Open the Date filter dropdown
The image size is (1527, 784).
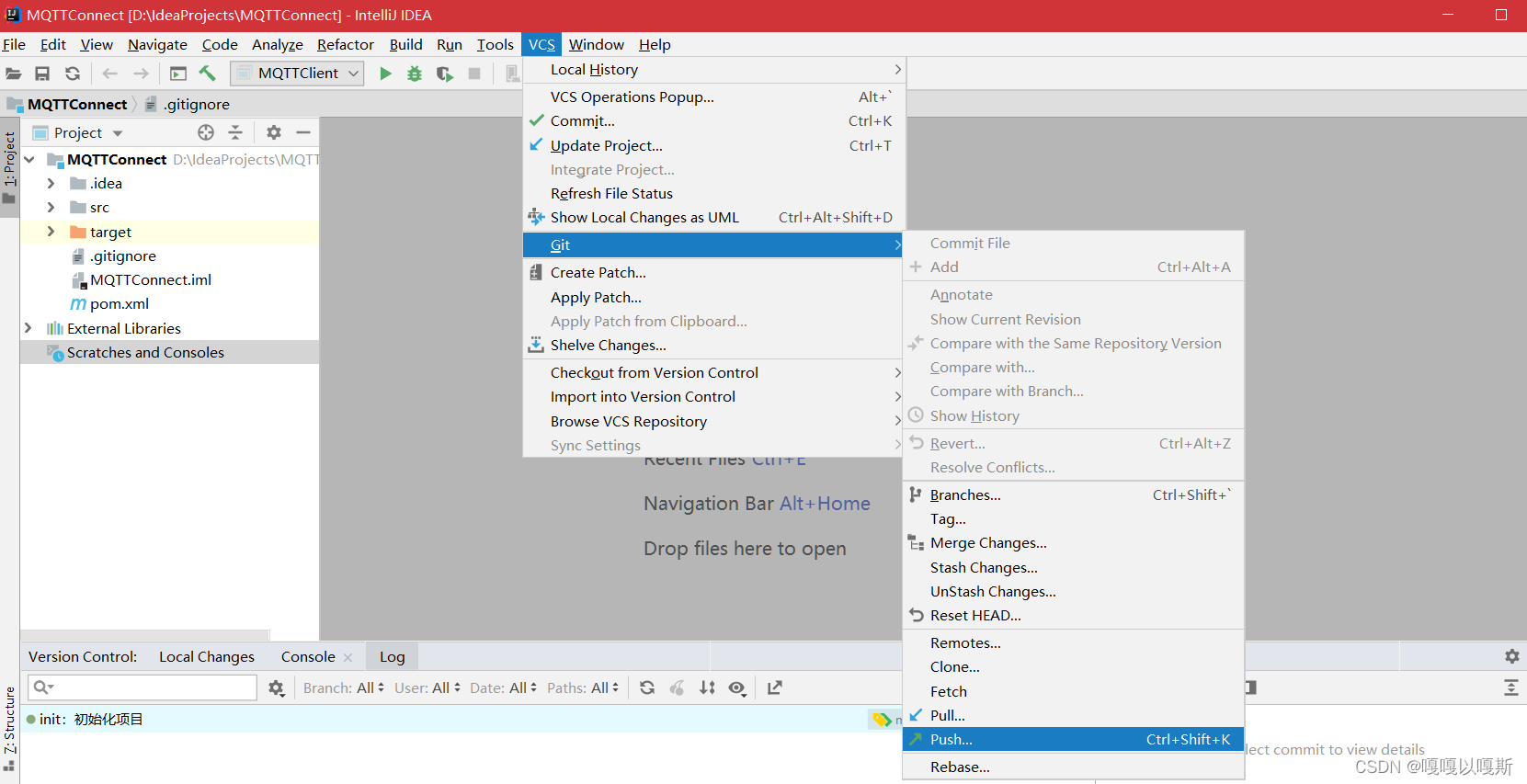pos(503,687)
